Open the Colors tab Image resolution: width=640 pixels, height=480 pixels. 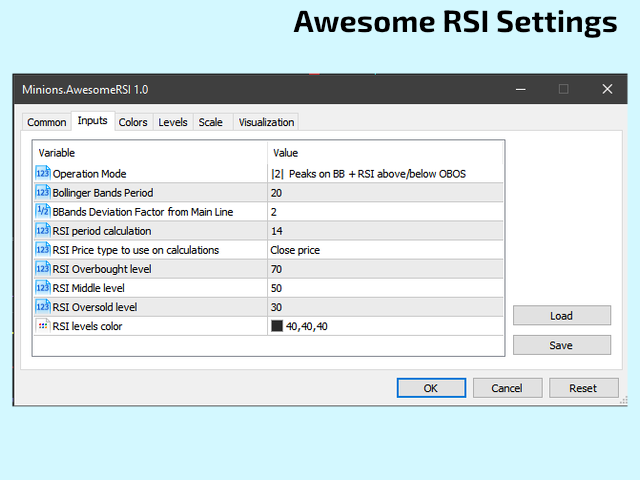click(x=133, y=122)
